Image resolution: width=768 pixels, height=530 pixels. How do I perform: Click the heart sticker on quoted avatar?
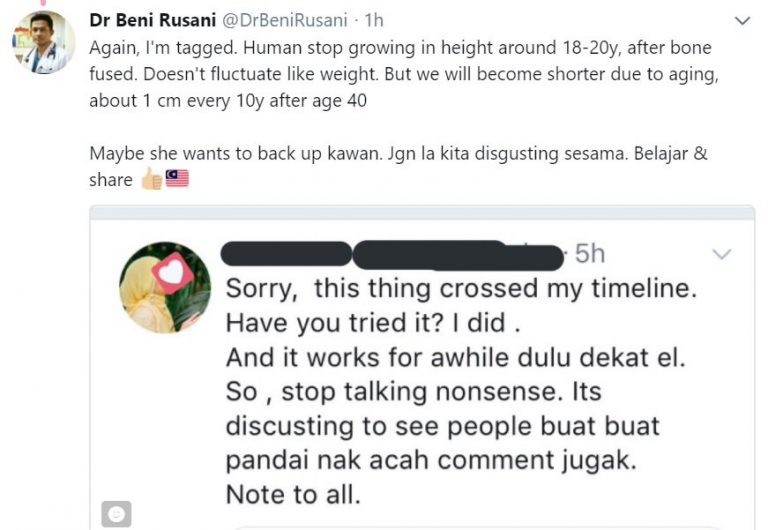[172, 273]
